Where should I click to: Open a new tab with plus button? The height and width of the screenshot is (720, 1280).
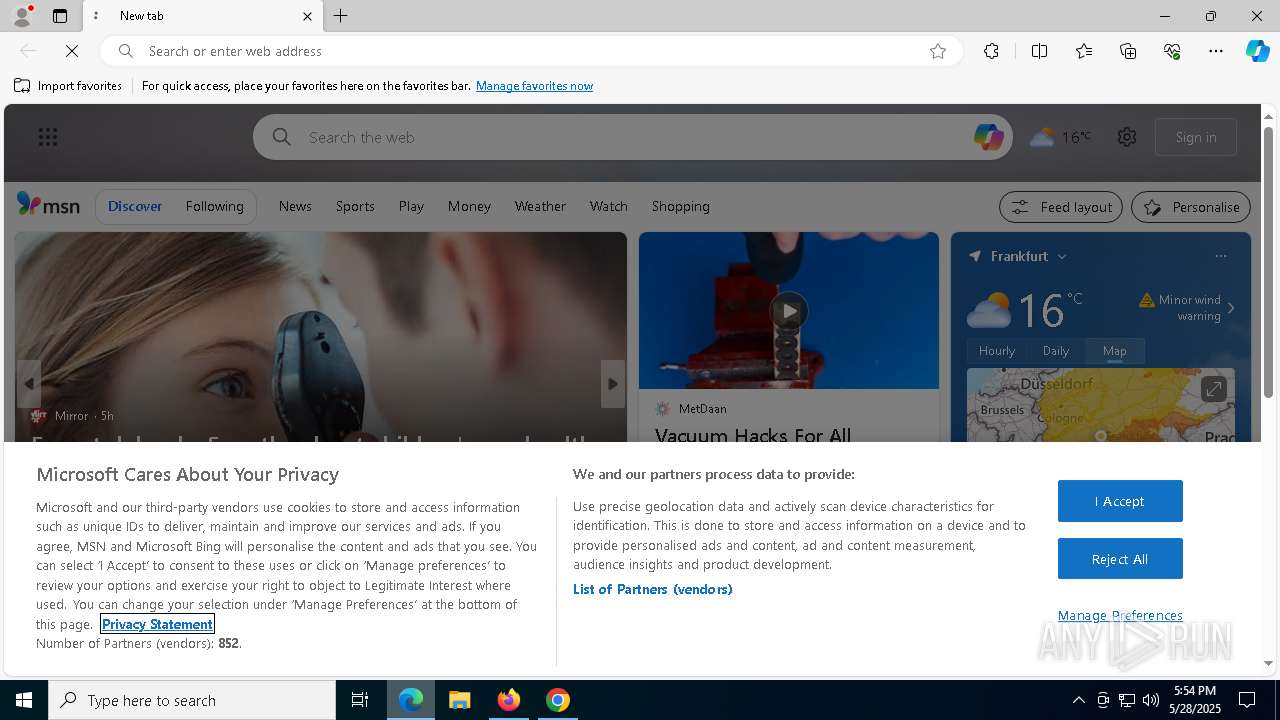click(x=341, y=16)
